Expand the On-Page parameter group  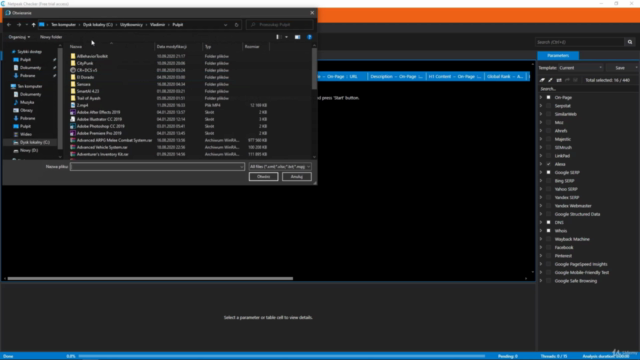point(541,97)
